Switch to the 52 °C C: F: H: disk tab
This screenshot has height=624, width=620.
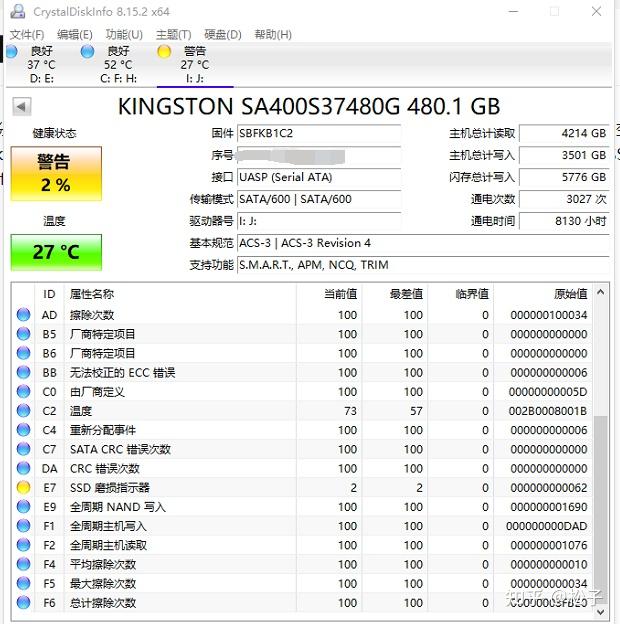coord(118,64)
